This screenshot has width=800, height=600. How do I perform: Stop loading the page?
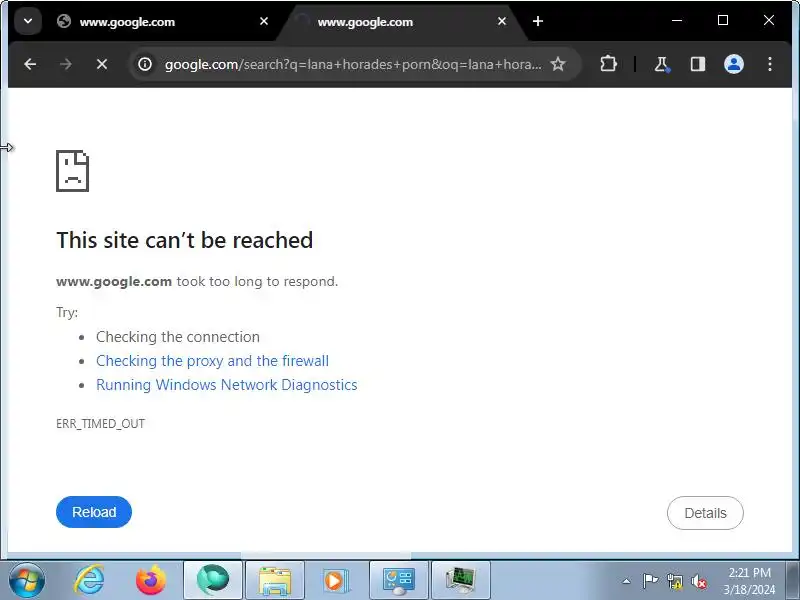102,64
